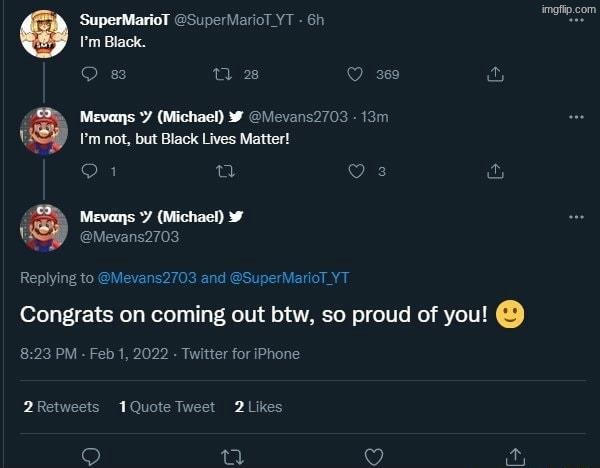
Task: Like the SuperMarioT tweet with 369 likes
Action: tap(354, 74)
